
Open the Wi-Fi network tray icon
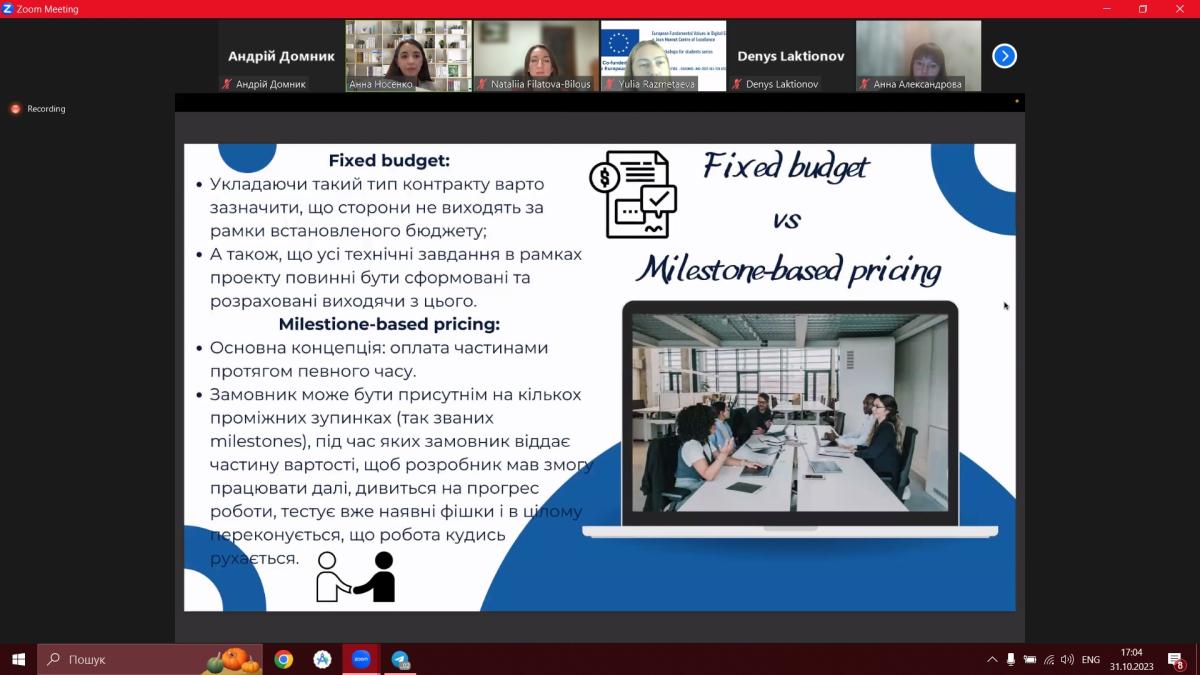coord(1048,659)
